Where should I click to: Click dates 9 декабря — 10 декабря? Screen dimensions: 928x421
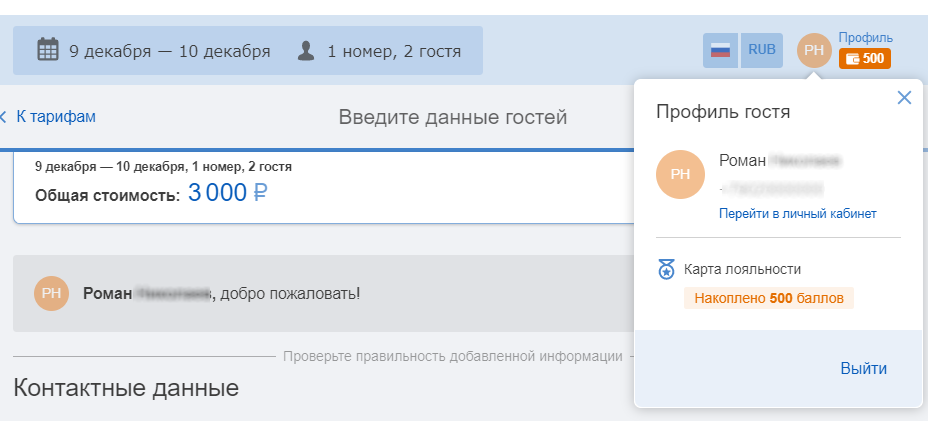tap(170, 52)
